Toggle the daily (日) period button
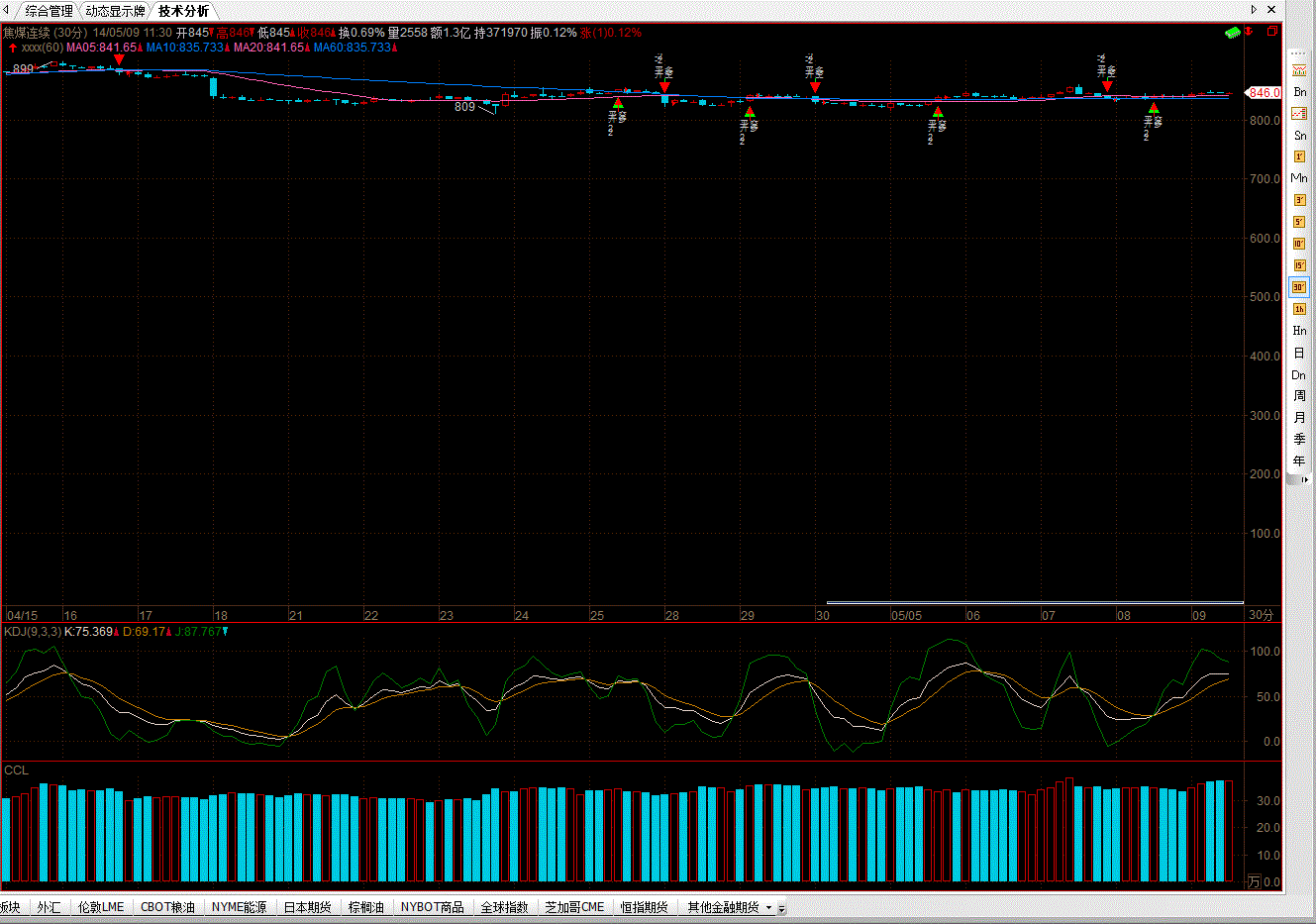The image size is (1316, 924). 1299,353
